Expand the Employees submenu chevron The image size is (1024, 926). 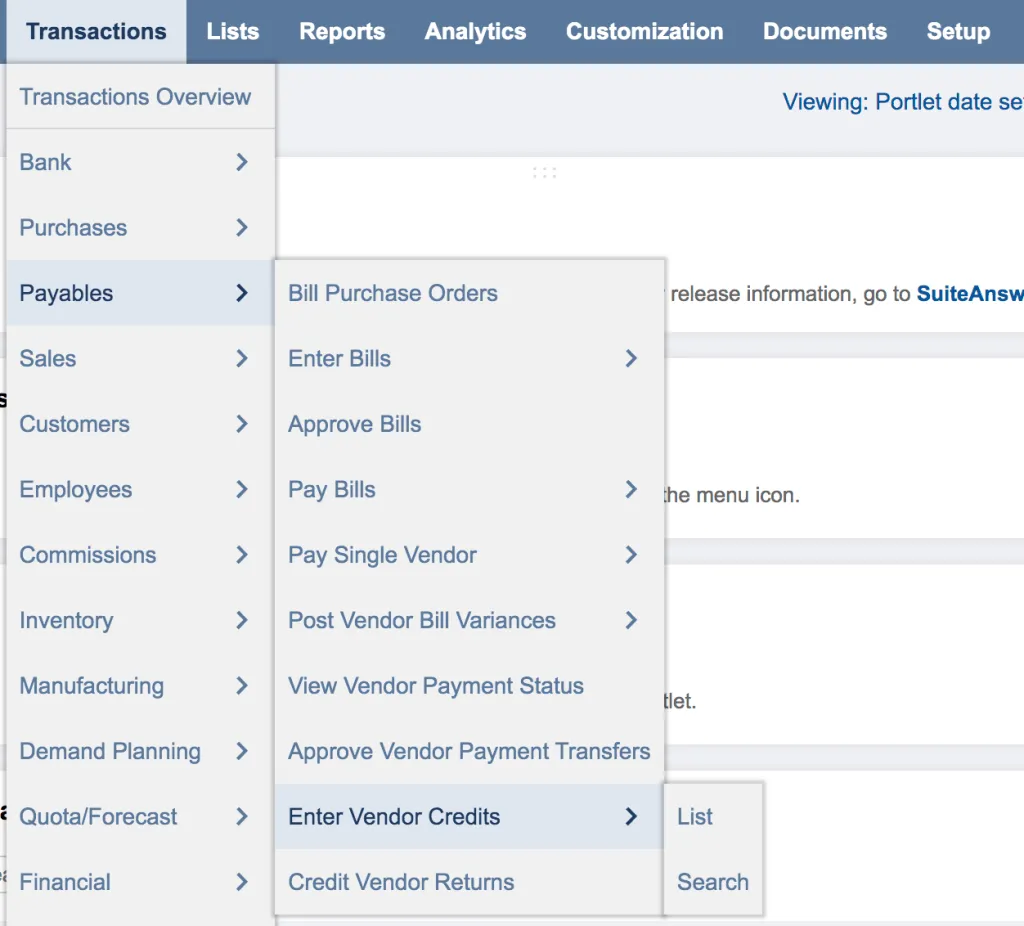(x=242, y=489)
